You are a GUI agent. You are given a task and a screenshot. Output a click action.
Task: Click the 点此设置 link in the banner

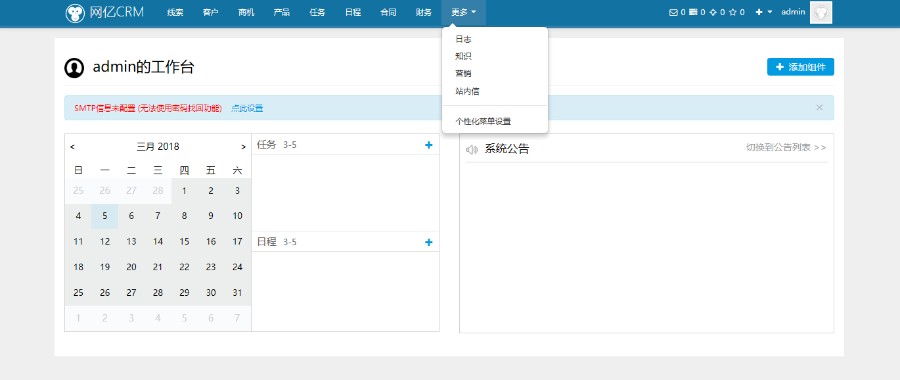click(x=247, y=108)
